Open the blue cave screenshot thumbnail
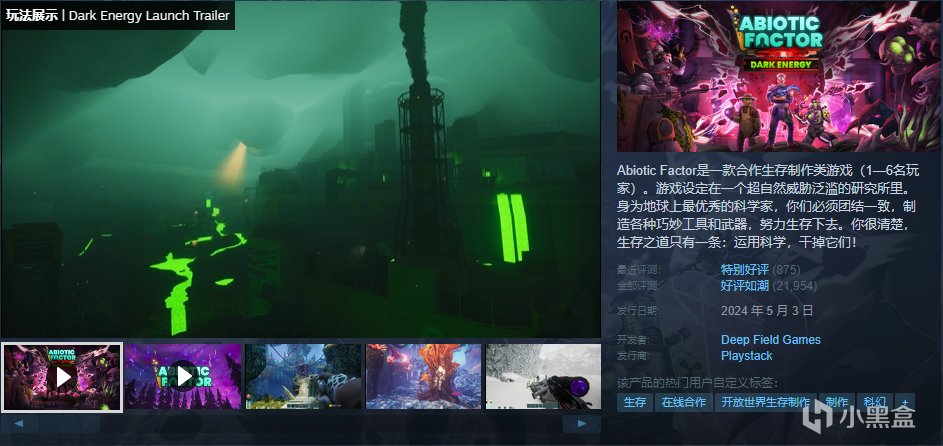Image resolution: width=943 pixels, height=446 pixels. (x=303, y=376)
